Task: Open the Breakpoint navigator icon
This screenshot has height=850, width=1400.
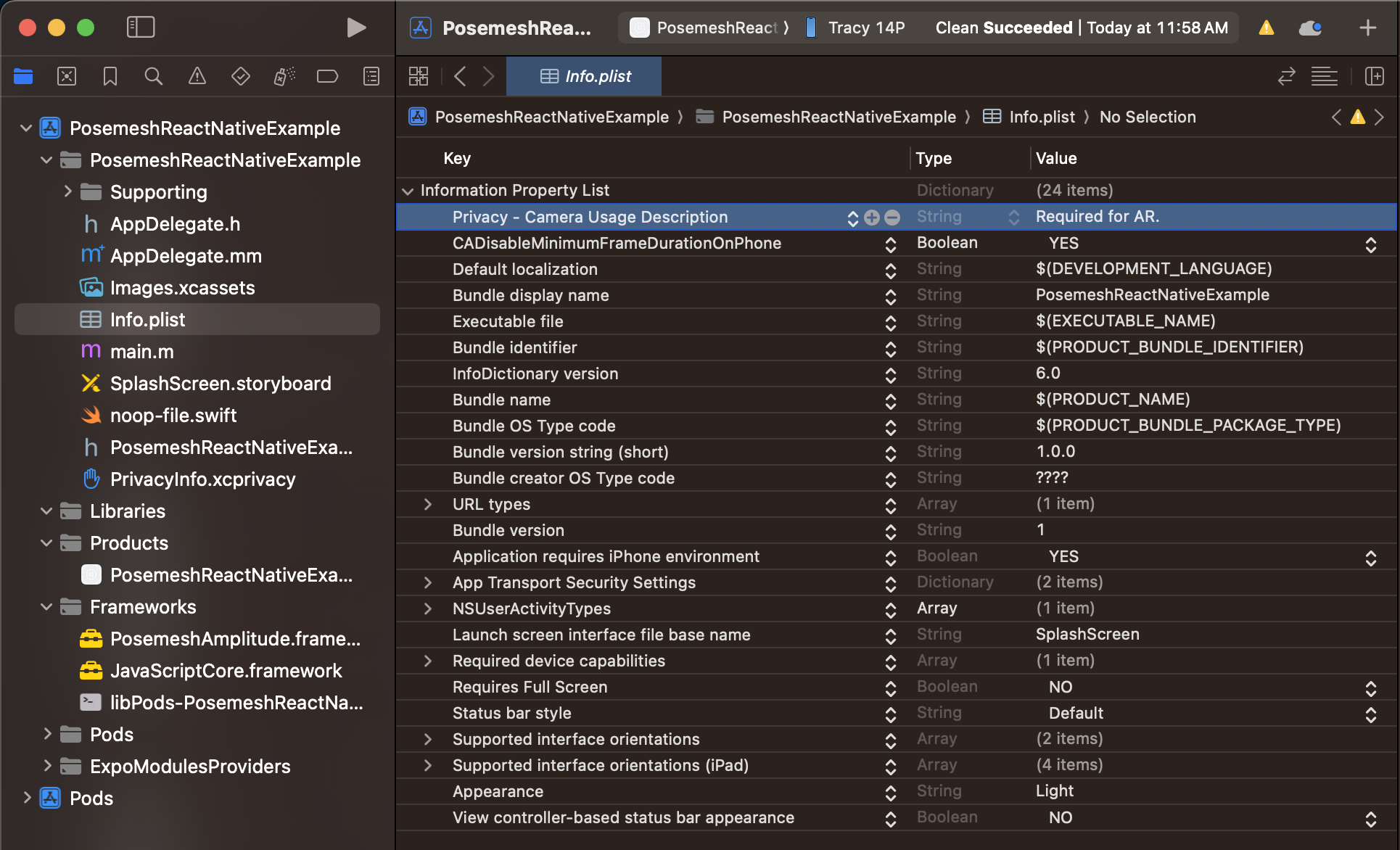Action: (327, 76)
